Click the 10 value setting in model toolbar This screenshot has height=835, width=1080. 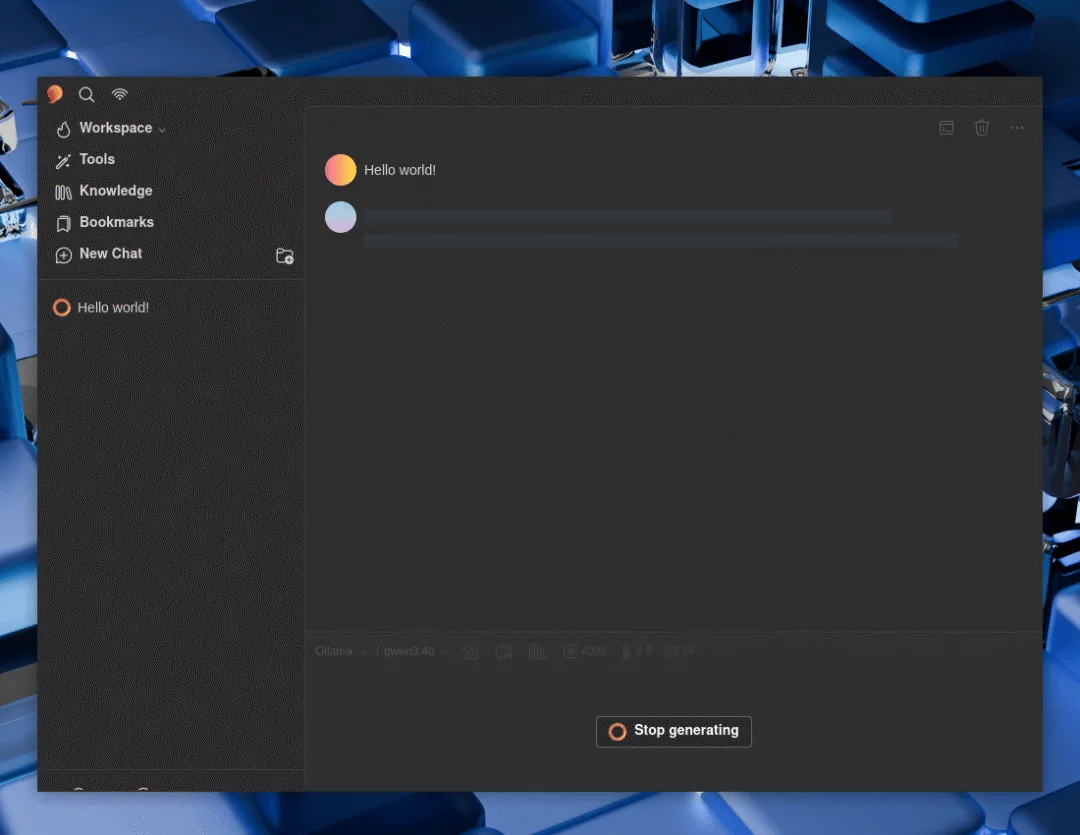(x=680, y=651)
